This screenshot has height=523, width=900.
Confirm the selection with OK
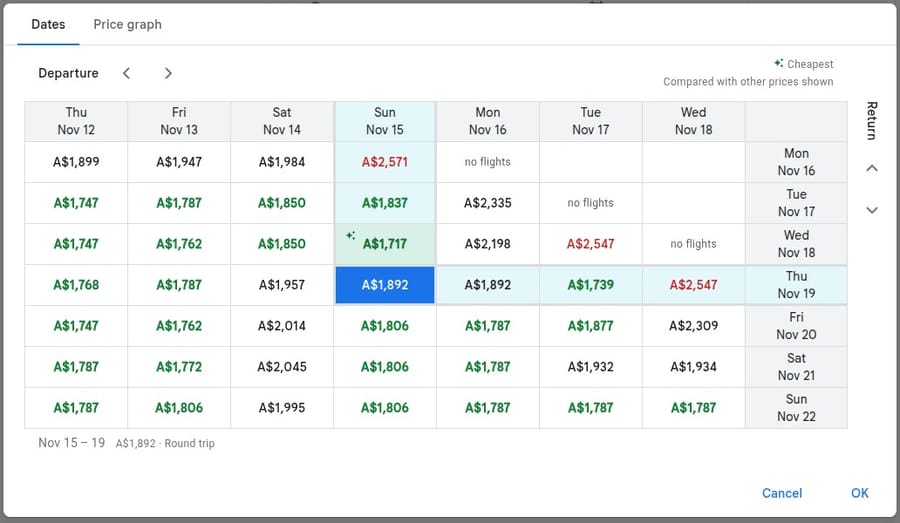click(x=859, y=493)
